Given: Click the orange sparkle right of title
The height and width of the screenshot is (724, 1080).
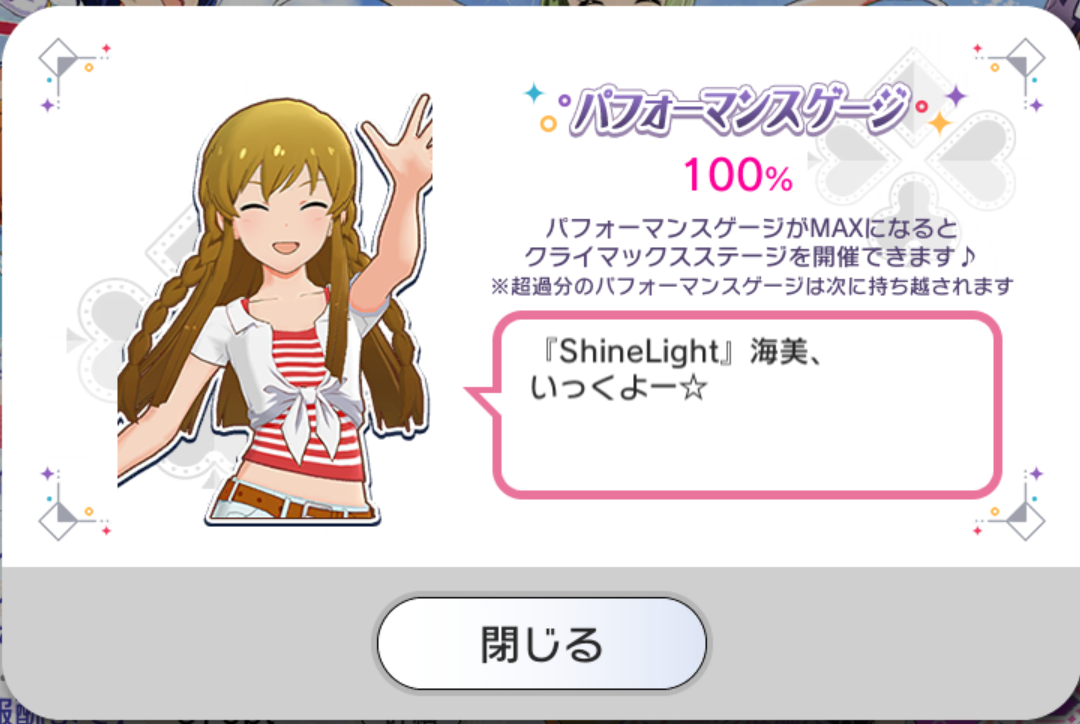Looking at the screenshot, I should 939,123.
